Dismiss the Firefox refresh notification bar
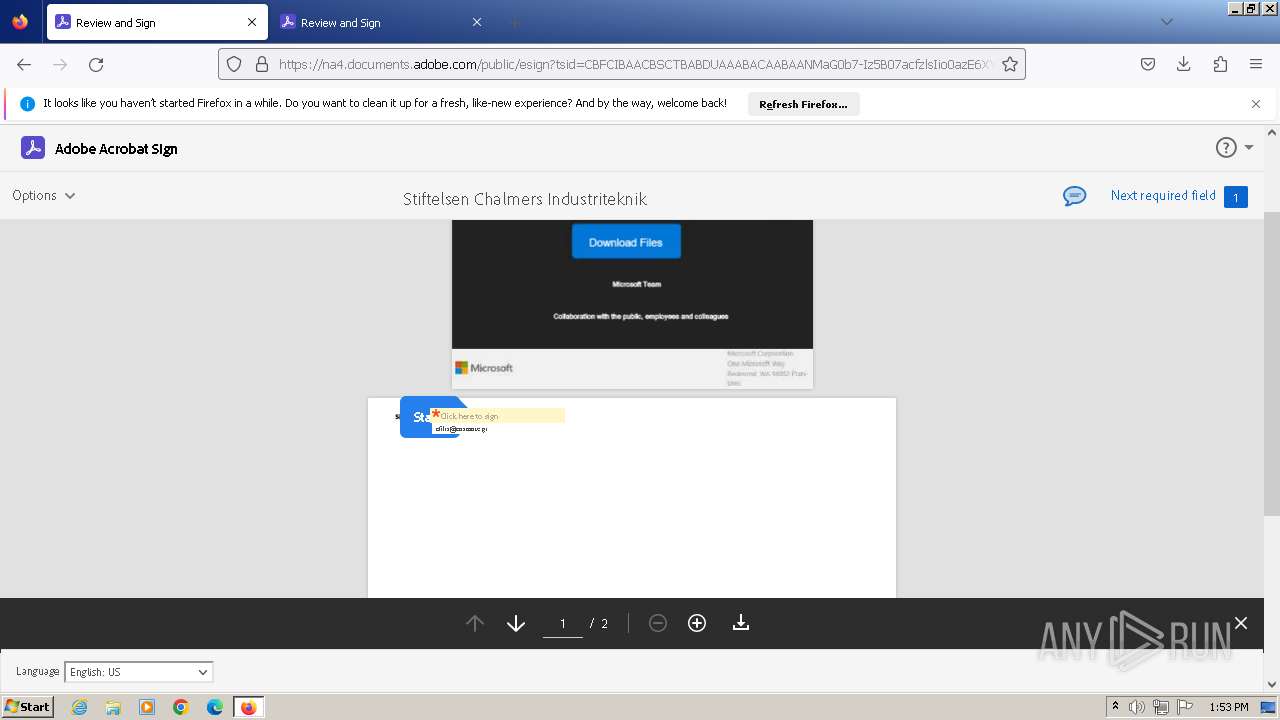Screen dimensions: 1280x720 pyautogui.click(x=1256, y=104)
